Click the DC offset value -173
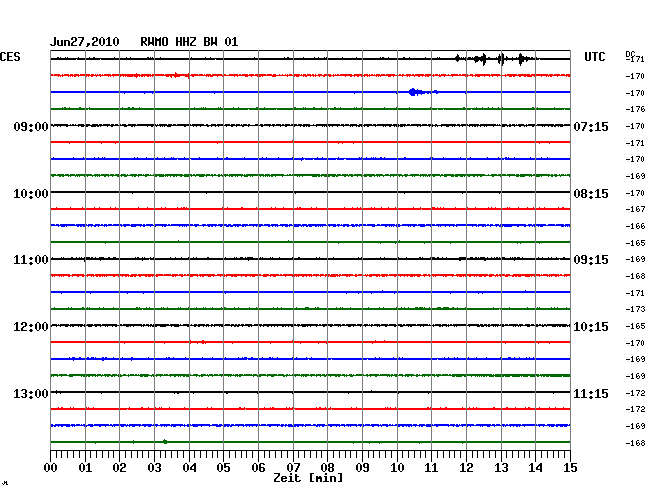The width and height of the screenshot is (650, 494). (x=635, y=309)
